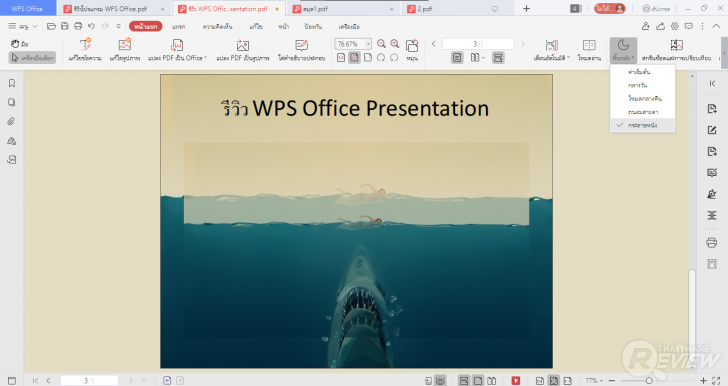Collapse the background moon dropdown button
728x386 pixels.
pyautogui.click(x=623, y=50)
